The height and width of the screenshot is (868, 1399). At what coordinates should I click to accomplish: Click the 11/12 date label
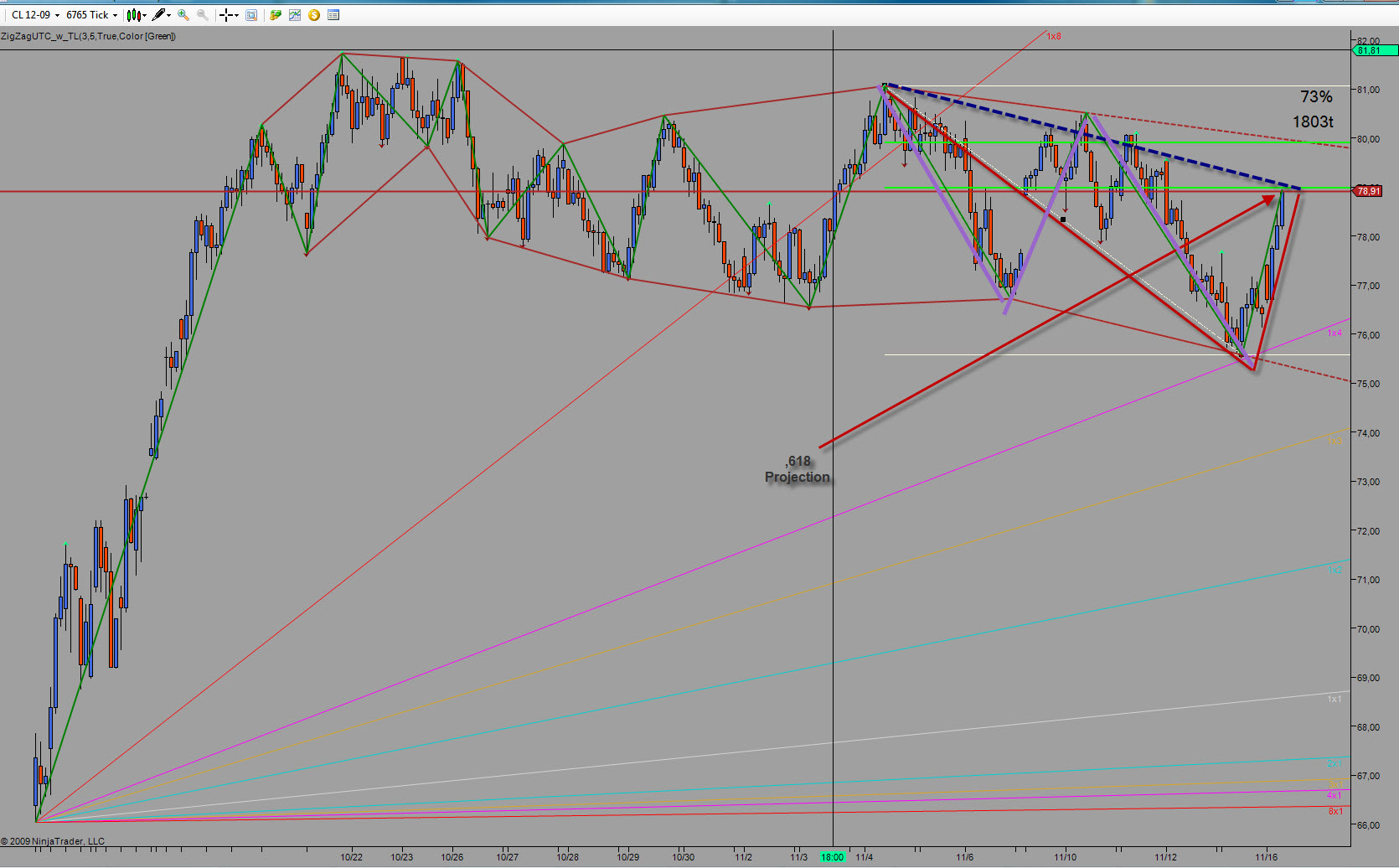point(1166,857)
